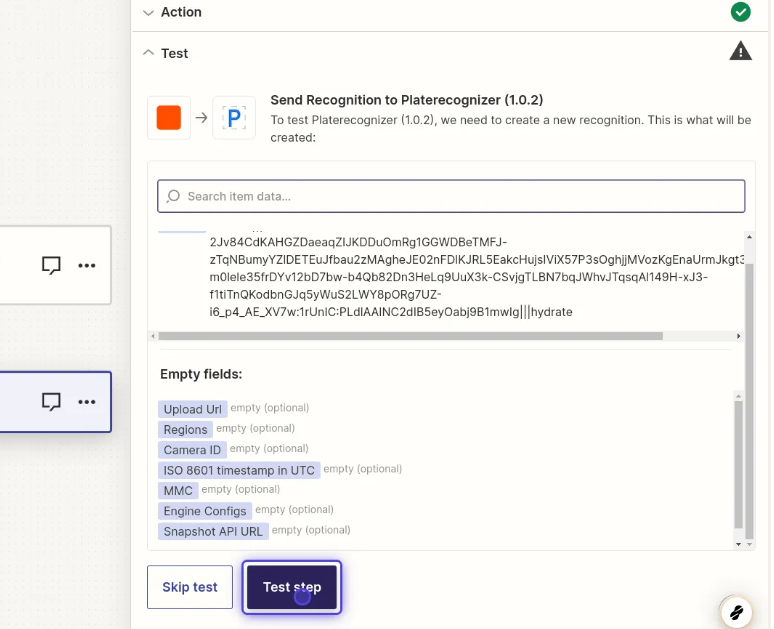Open comment on the selected step card
The image size is (774, 629).
[x=51, y=401]
